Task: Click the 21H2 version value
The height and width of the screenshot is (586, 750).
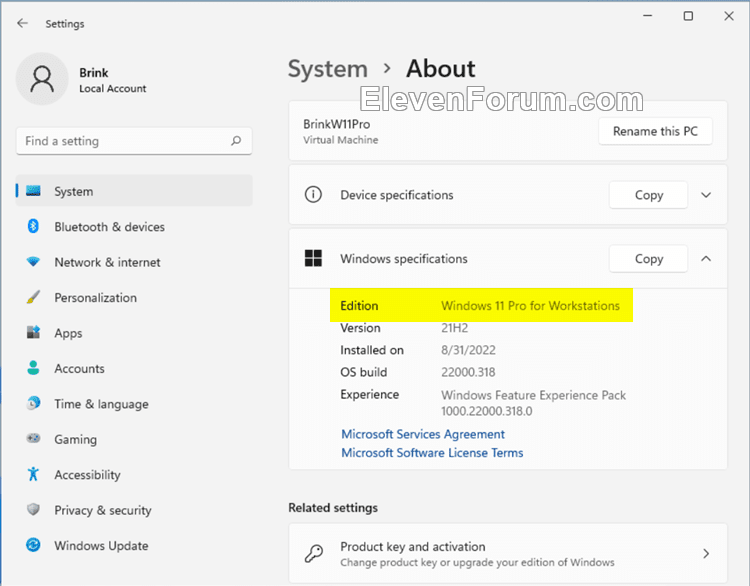Action: (454, 328)
